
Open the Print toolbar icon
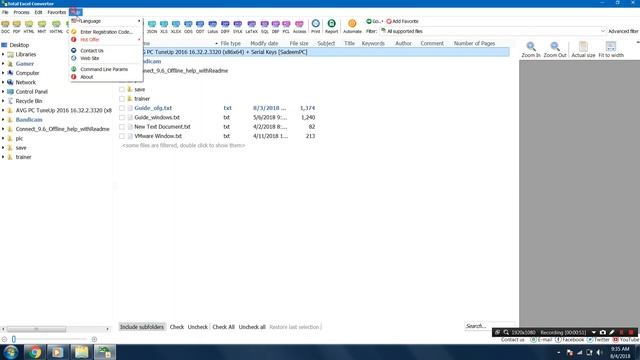tap(316, 26)
